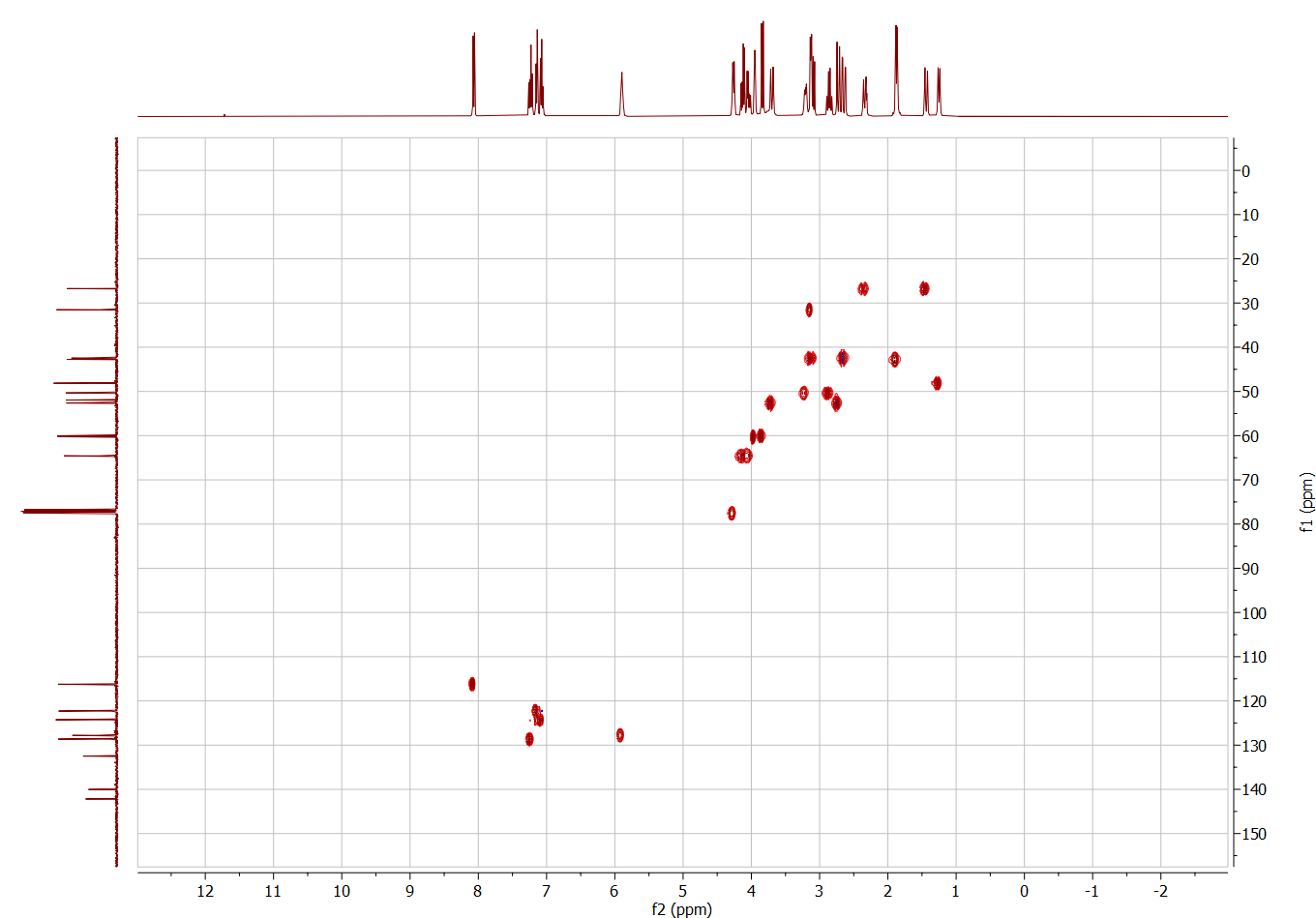This screenshot has height=918, width=1316.
Task: Click the f2 (ppm) horizontal axis label
Action: click(682, 909)
